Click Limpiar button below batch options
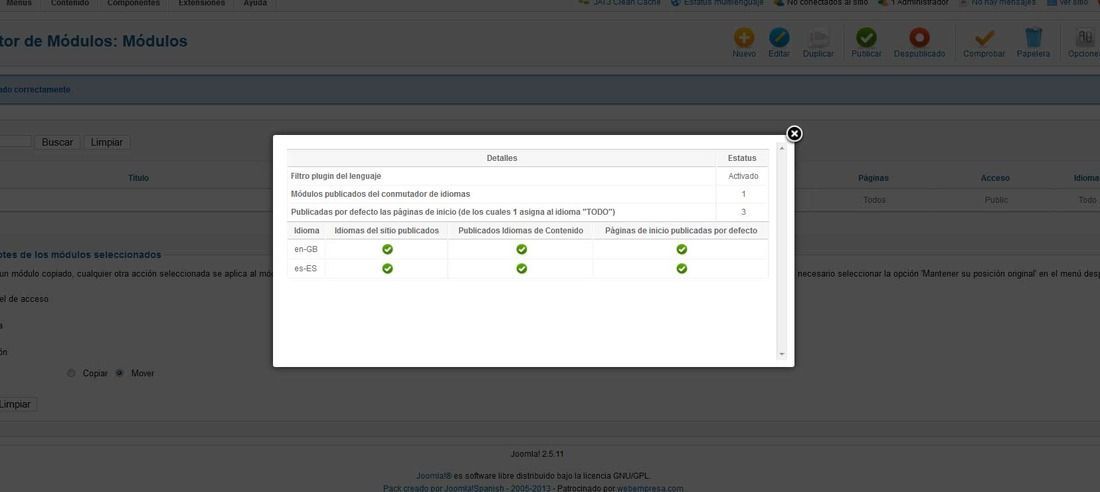 point(15,404)
